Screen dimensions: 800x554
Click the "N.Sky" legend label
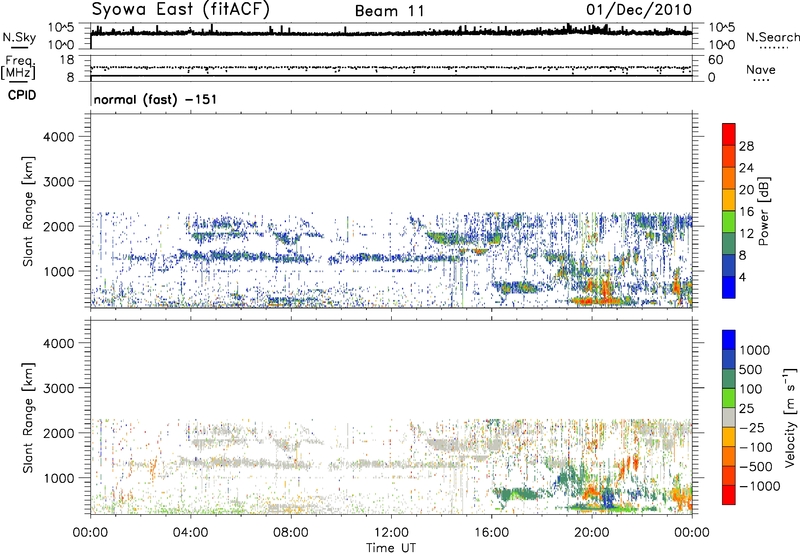[19, 37]
